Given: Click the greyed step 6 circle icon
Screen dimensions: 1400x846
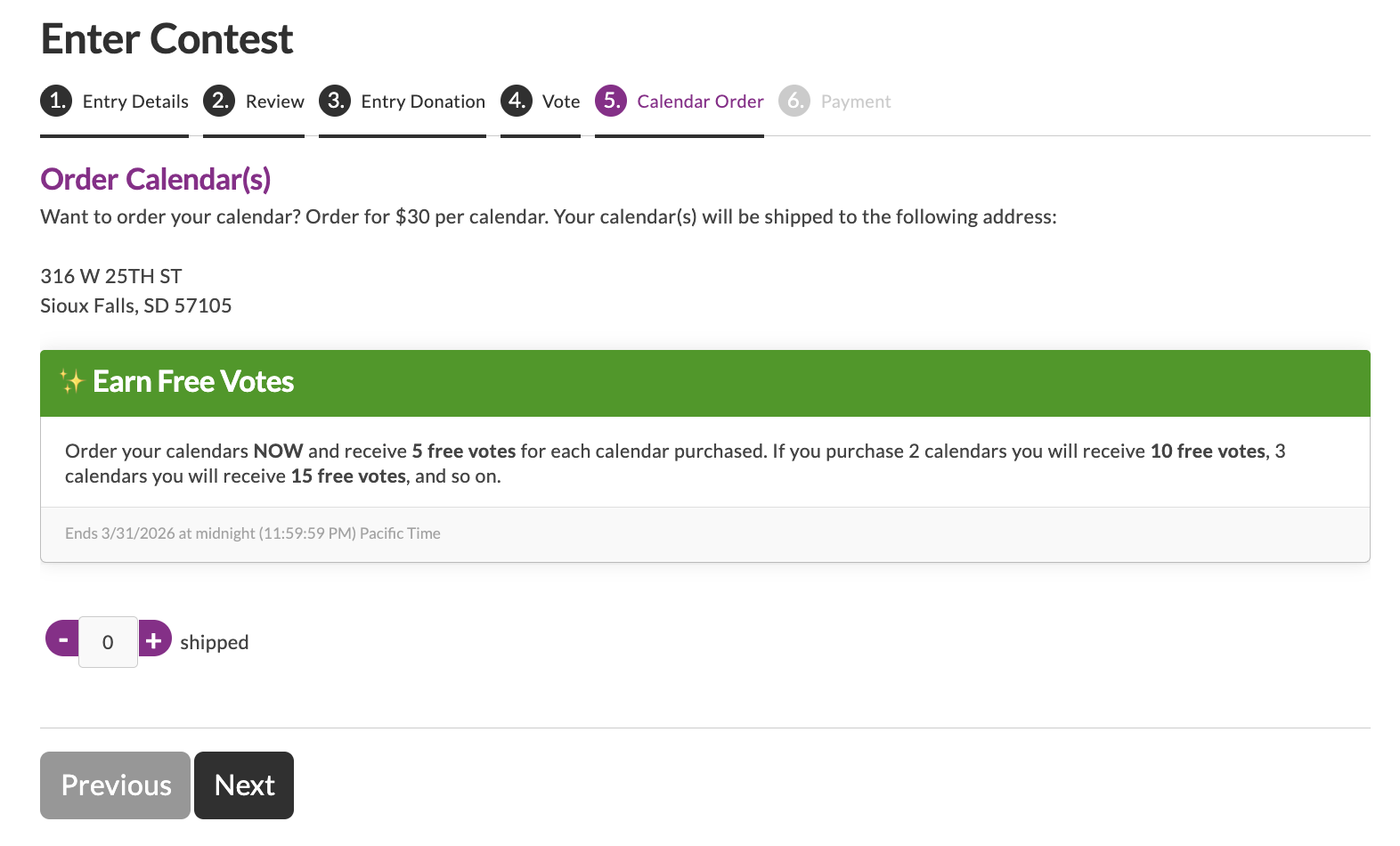Looking at the screenshot, I should (794, 101).
